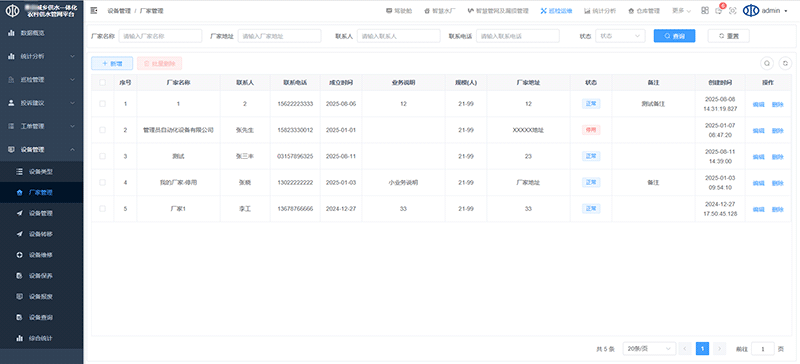
Task: Expand the 巡检管理 sidebar menu
Action: click(41, 80)
